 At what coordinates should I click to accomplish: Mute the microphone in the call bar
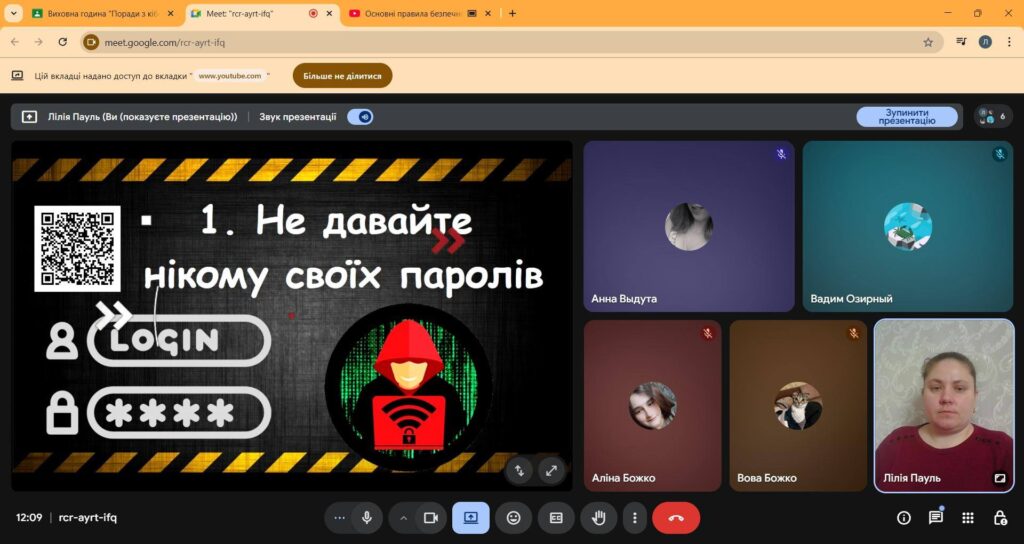point(367,518)
